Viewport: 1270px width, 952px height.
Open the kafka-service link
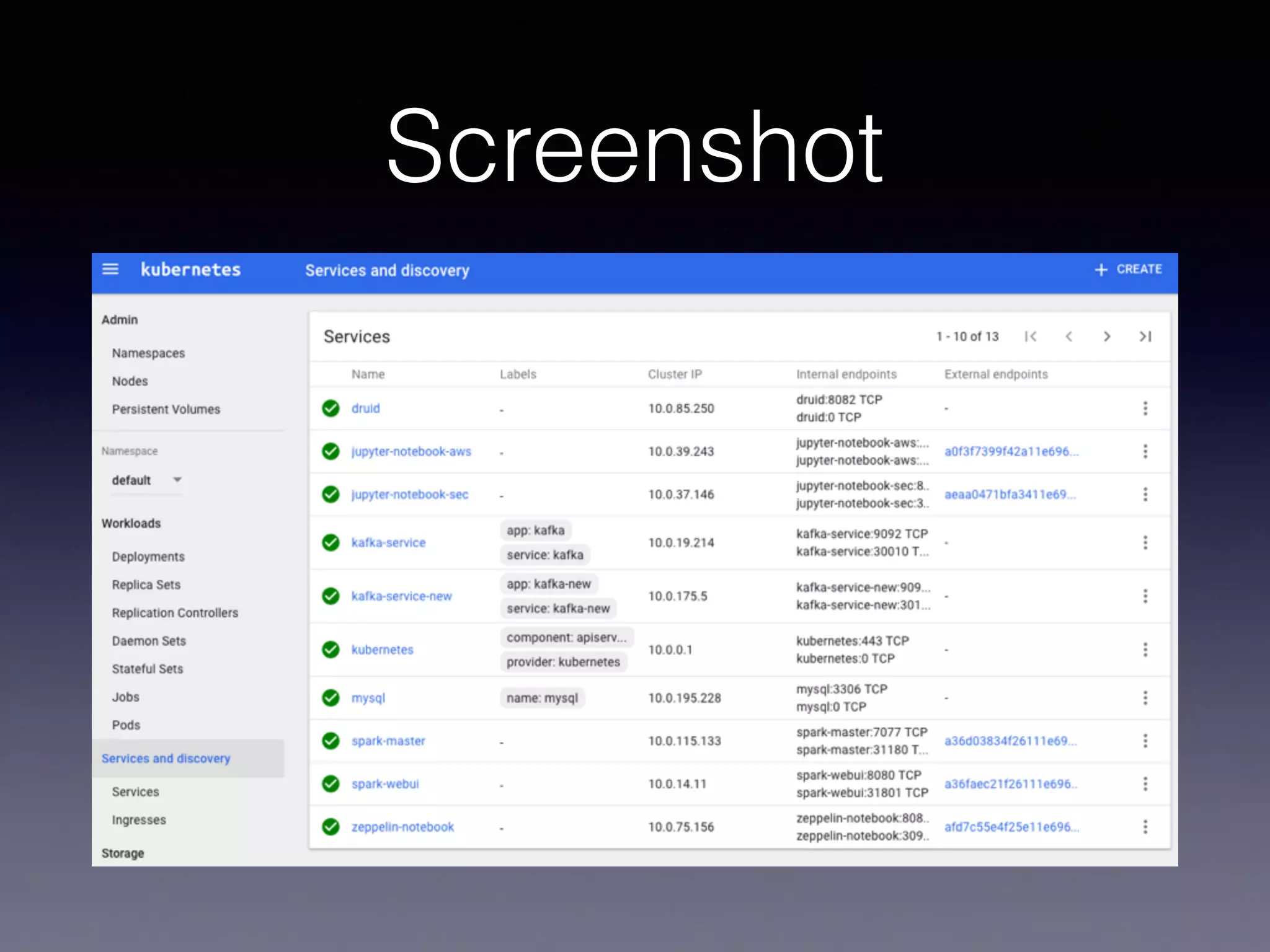pyautogui.click(x=388, y=543)
